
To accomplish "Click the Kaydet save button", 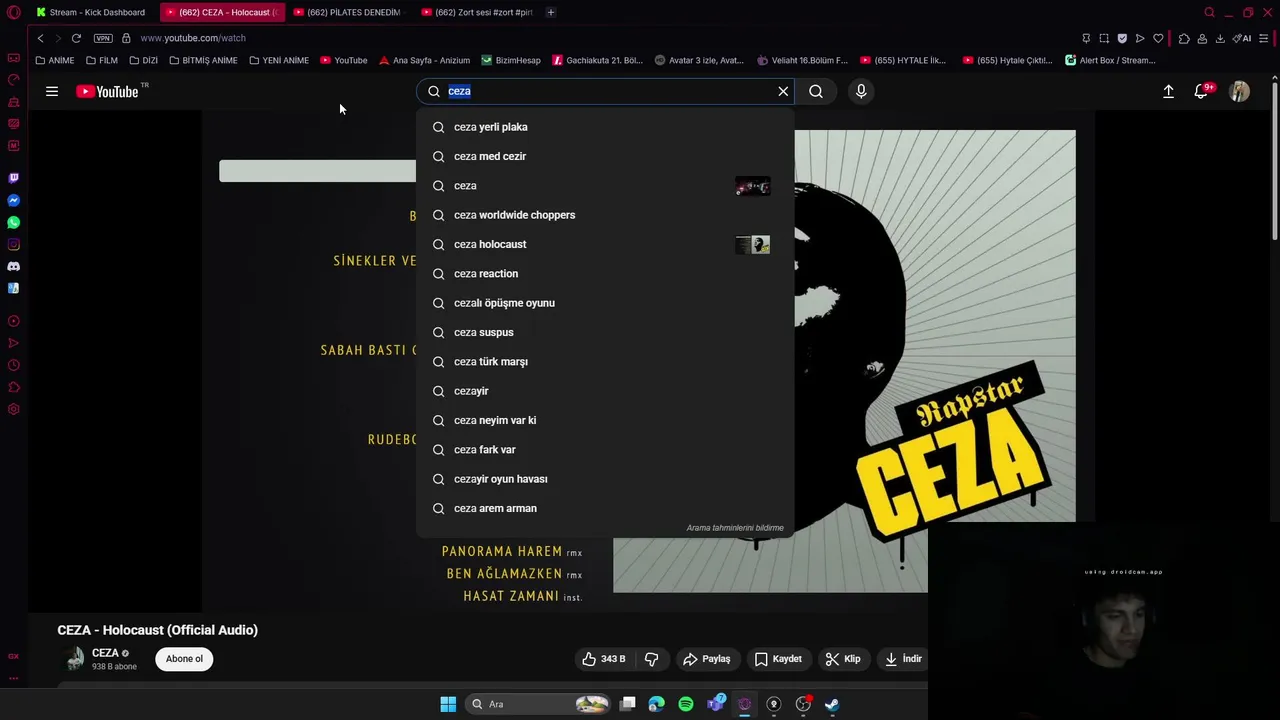I will (778, 659).
